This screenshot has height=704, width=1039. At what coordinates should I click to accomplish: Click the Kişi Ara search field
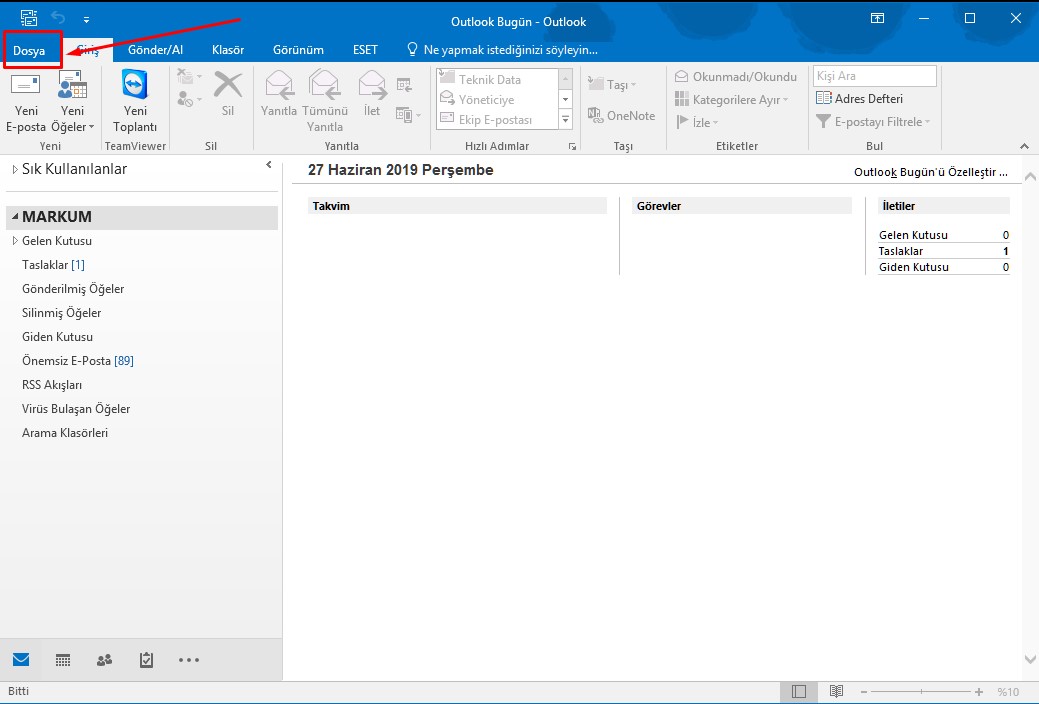875,76
